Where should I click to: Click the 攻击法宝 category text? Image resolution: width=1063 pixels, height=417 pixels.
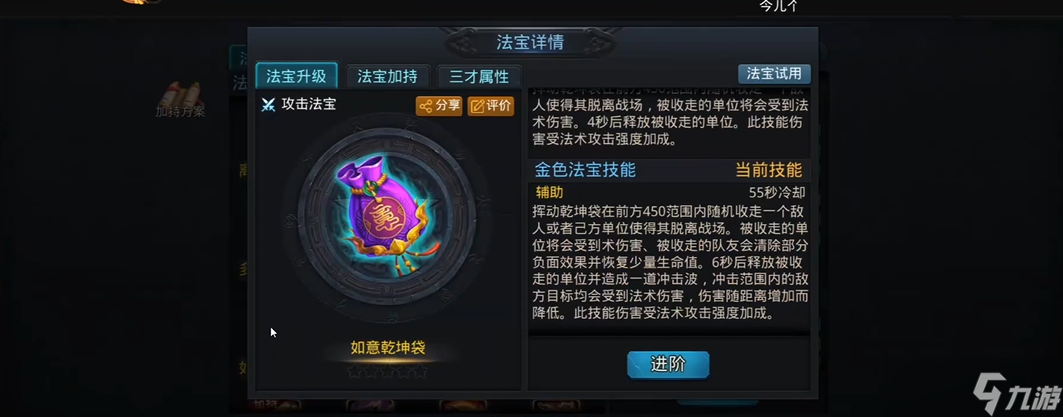(x=308, y=104)
